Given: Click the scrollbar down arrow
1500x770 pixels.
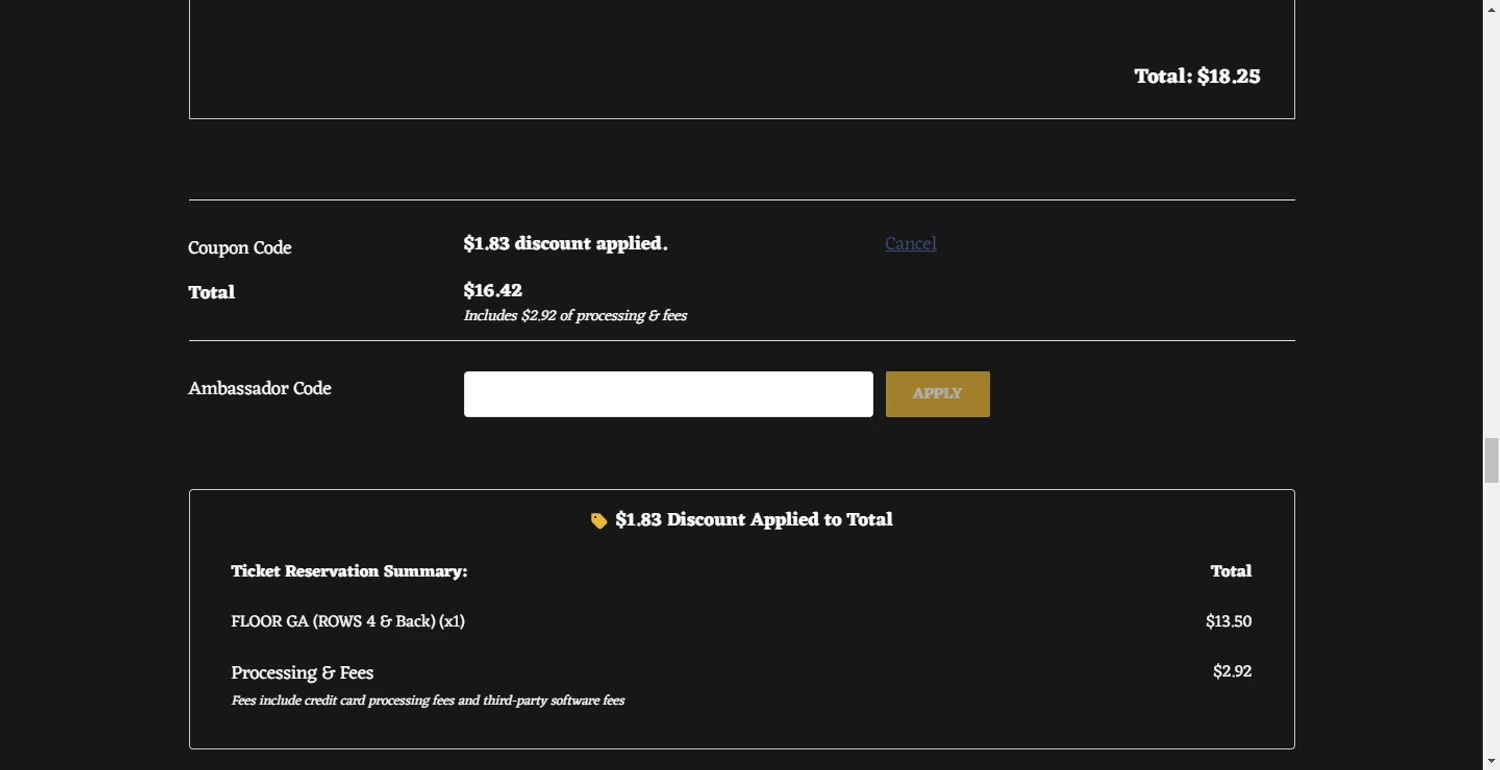Looking at the screenshot, I should tap(1491, 762).
